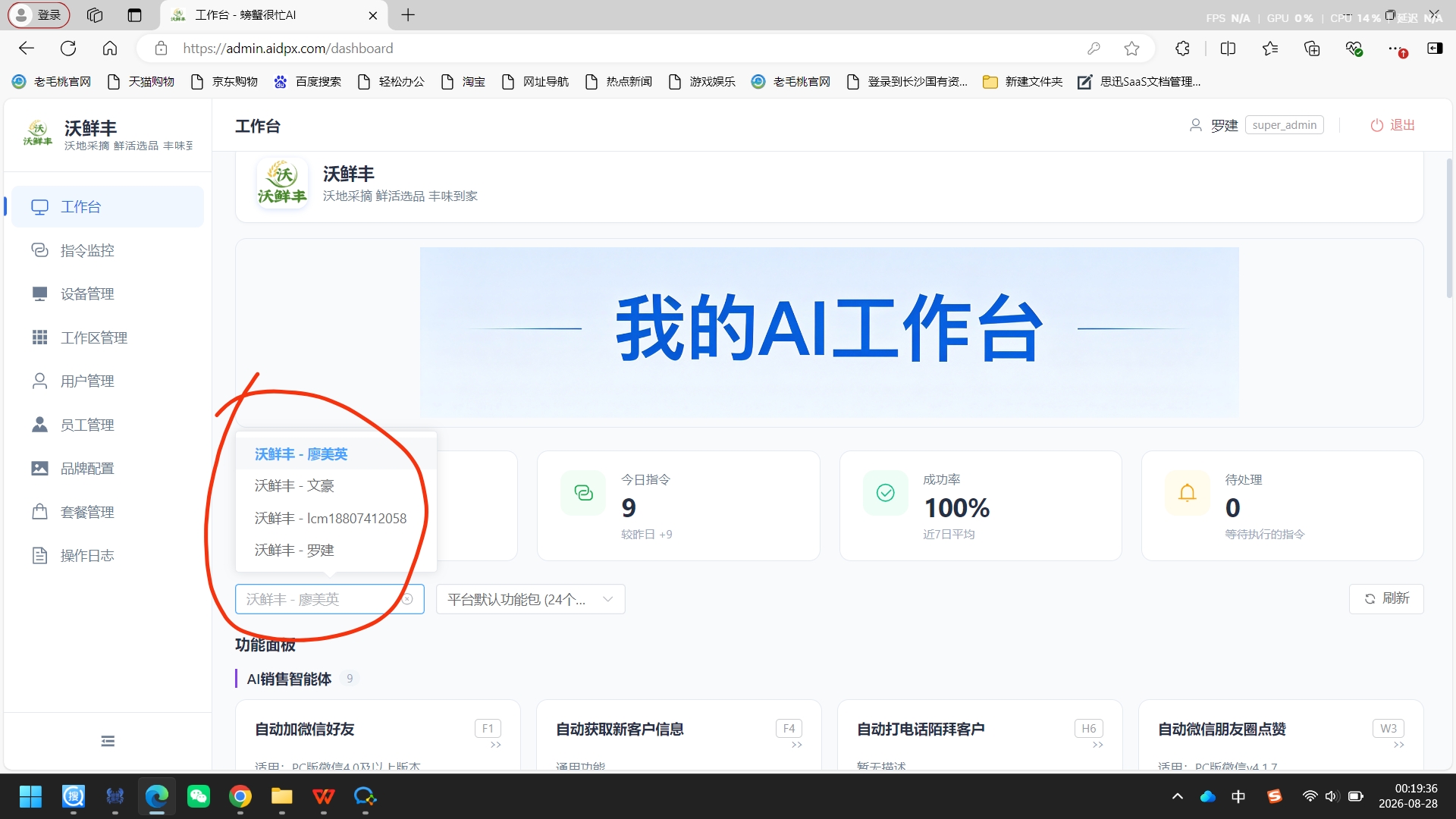Click the 待处理 bell icon
This screenshot has width=1456, height=819.
click(x=1187, y=493)
